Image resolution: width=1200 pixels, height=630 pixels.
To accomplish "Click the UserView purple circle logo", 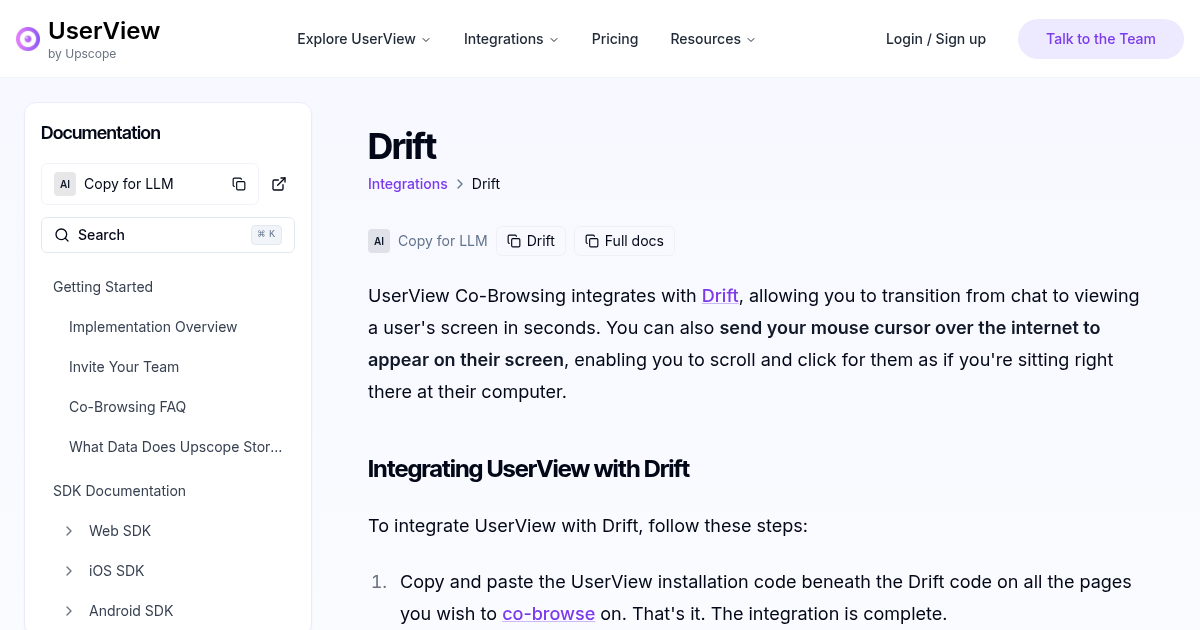I will click(x=28, y=39).
